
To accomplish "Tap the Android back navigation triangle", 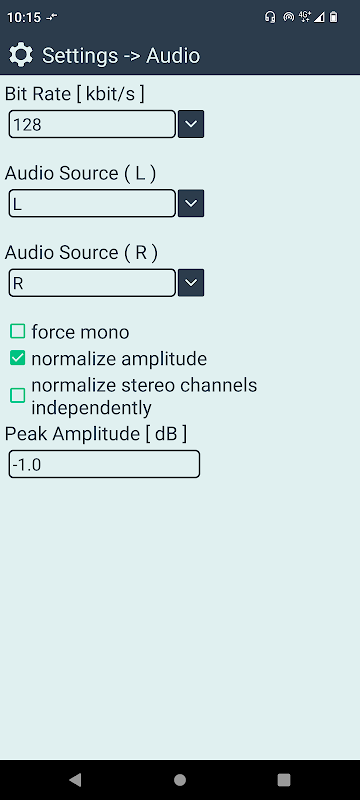I will (75, 779).
